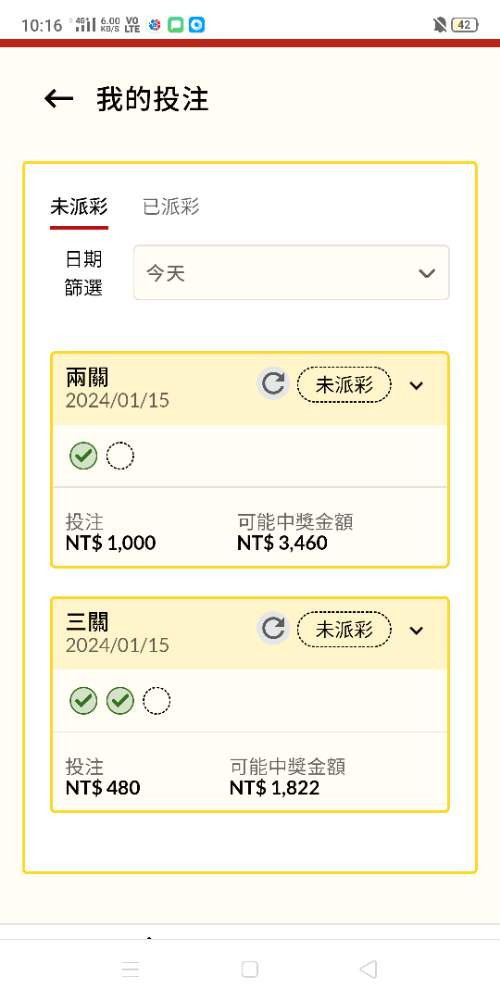This screenshot has width=500, height=1000.
Task: Tap the Android back navigation triangle
Action: tap(369, 969)
